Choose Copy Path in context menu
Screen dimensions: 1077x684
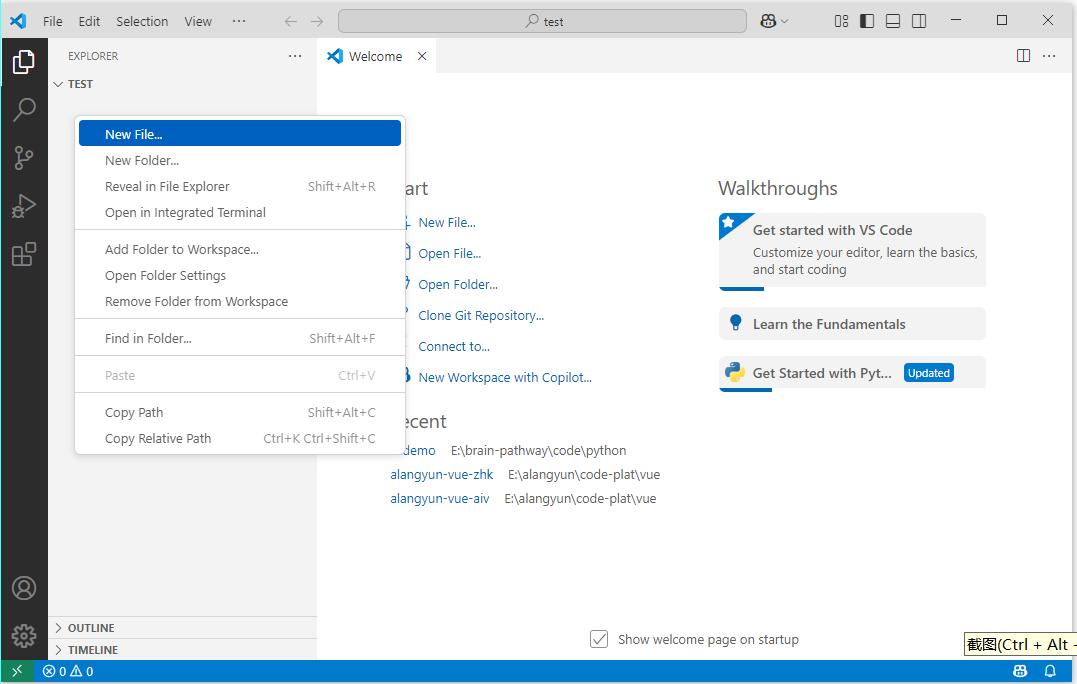pos(240,412)
